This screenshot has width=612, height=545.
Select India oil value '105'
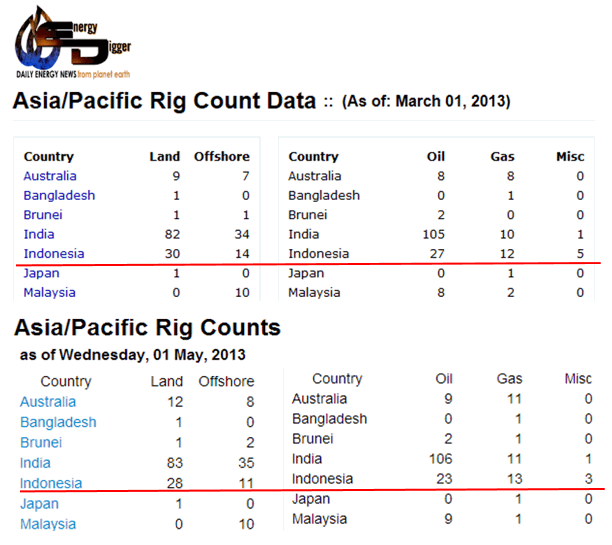coord(434,235)
